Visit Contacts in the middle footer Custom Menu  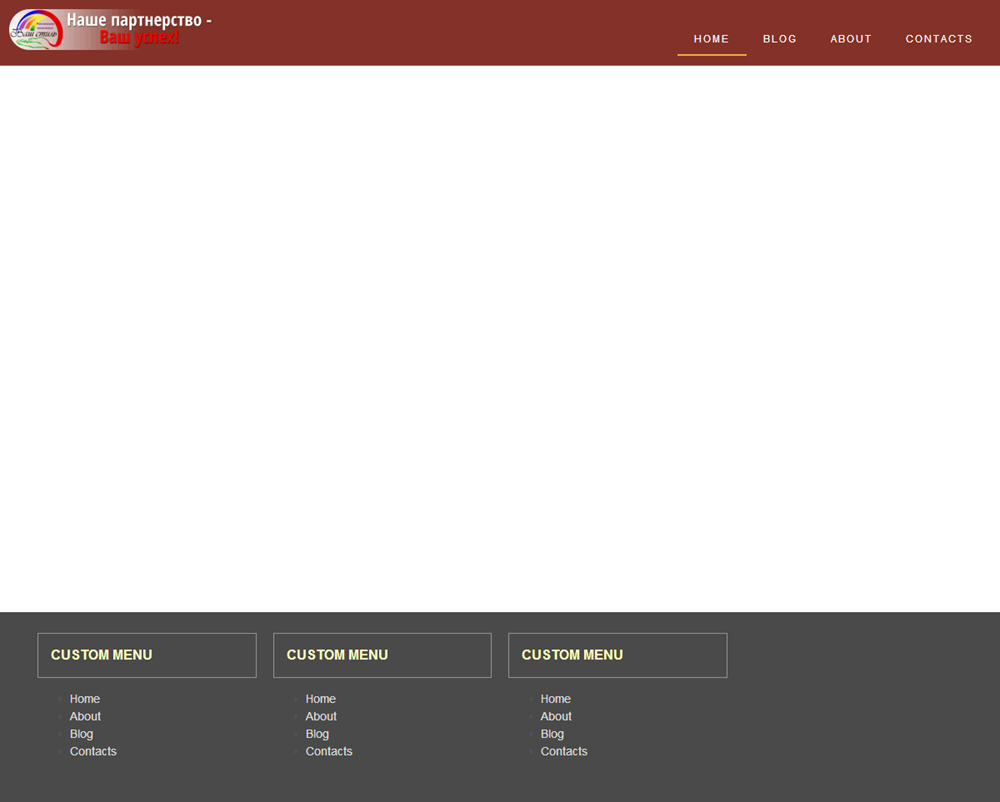[x=329, y=751]
